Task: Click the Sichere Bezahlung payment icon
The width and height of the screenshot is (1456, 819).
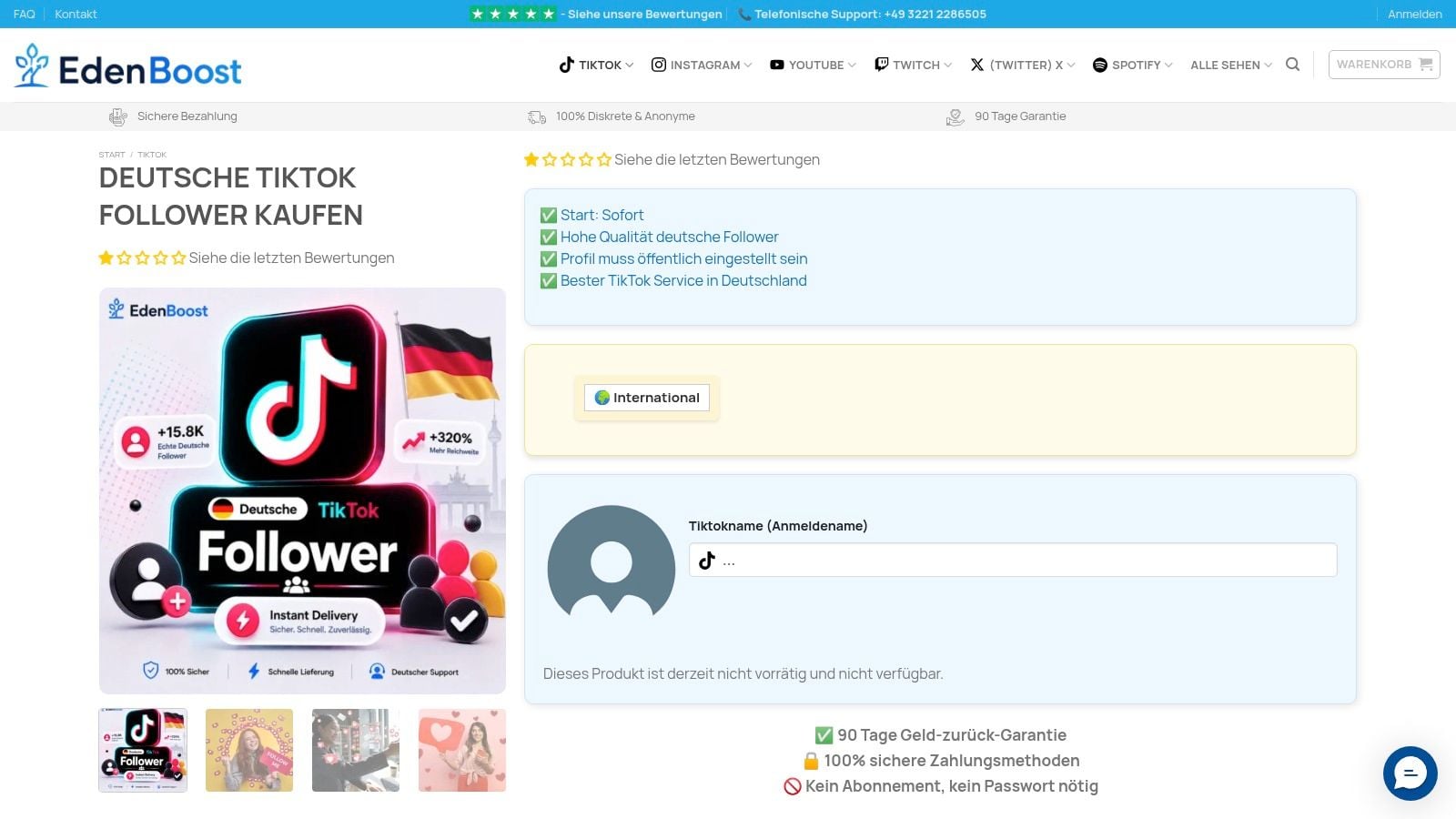Action: [117, 116]
